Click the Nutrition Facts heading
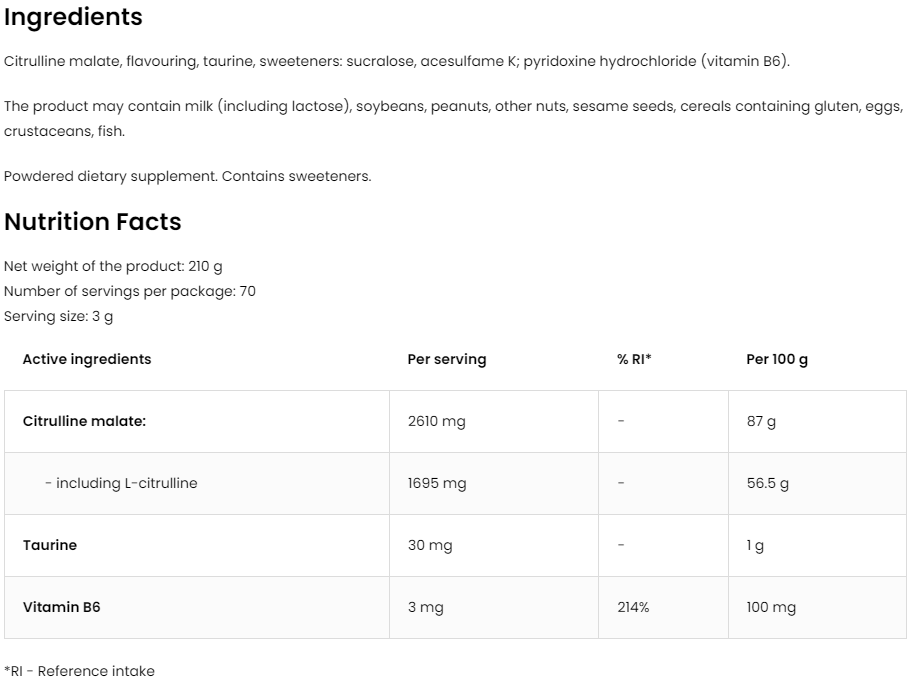Viewport: 911px width, 682px height. pyautogui.click(x=93, y=222)
